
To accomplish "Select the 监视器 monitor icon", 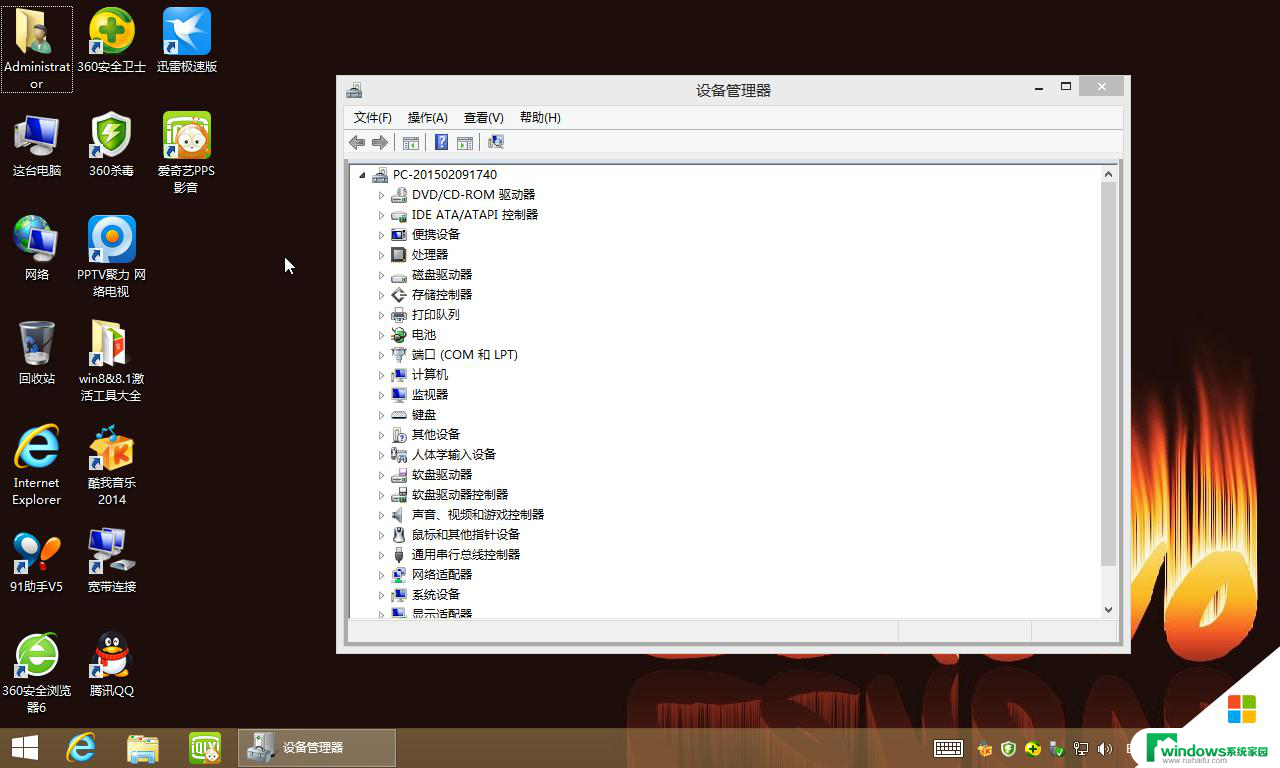I will tap(399, 395).
